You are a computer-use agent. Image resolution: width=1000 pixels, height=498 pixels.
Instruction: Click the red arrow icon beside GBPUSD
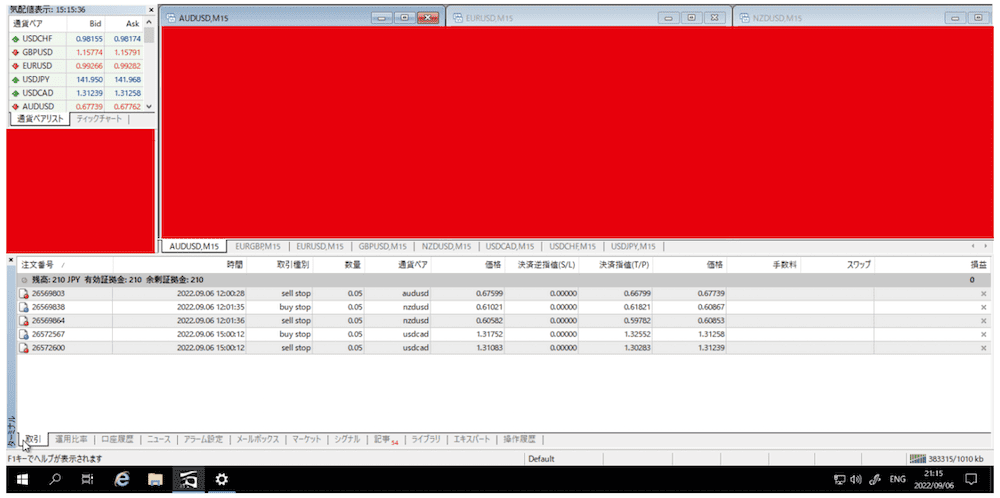[x=15, y=52]
